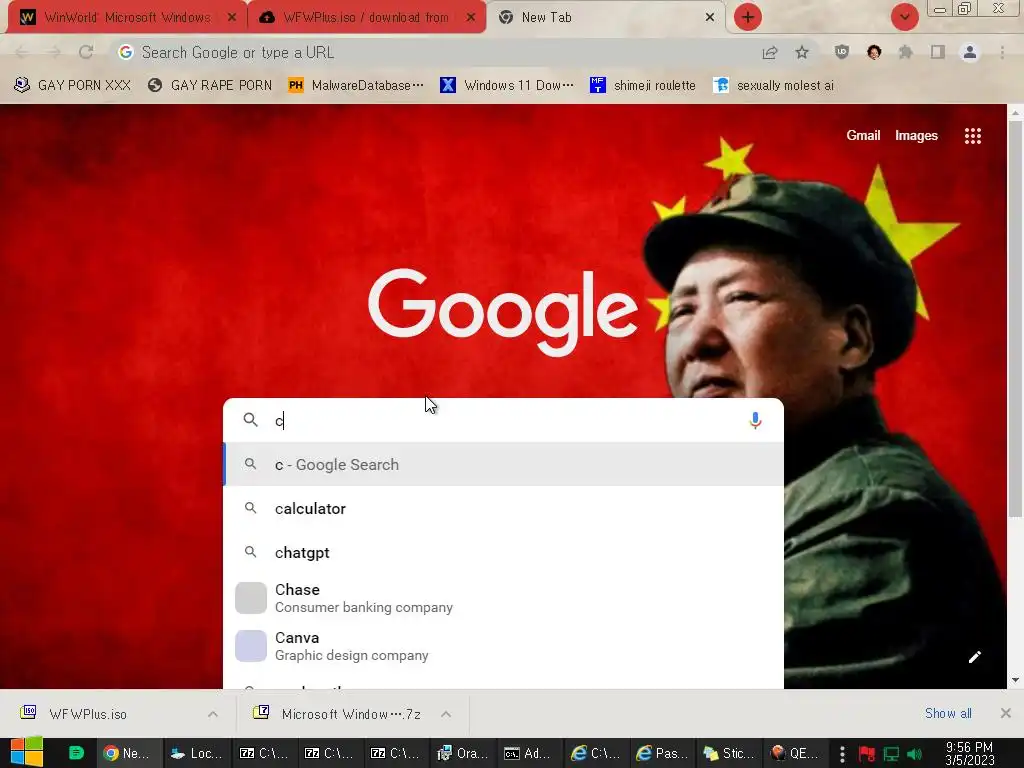This screenshot has height=768, width=1024.
Task: Switch to the 'Loc…' taskbar window
Action: click(x=196, y=753)
